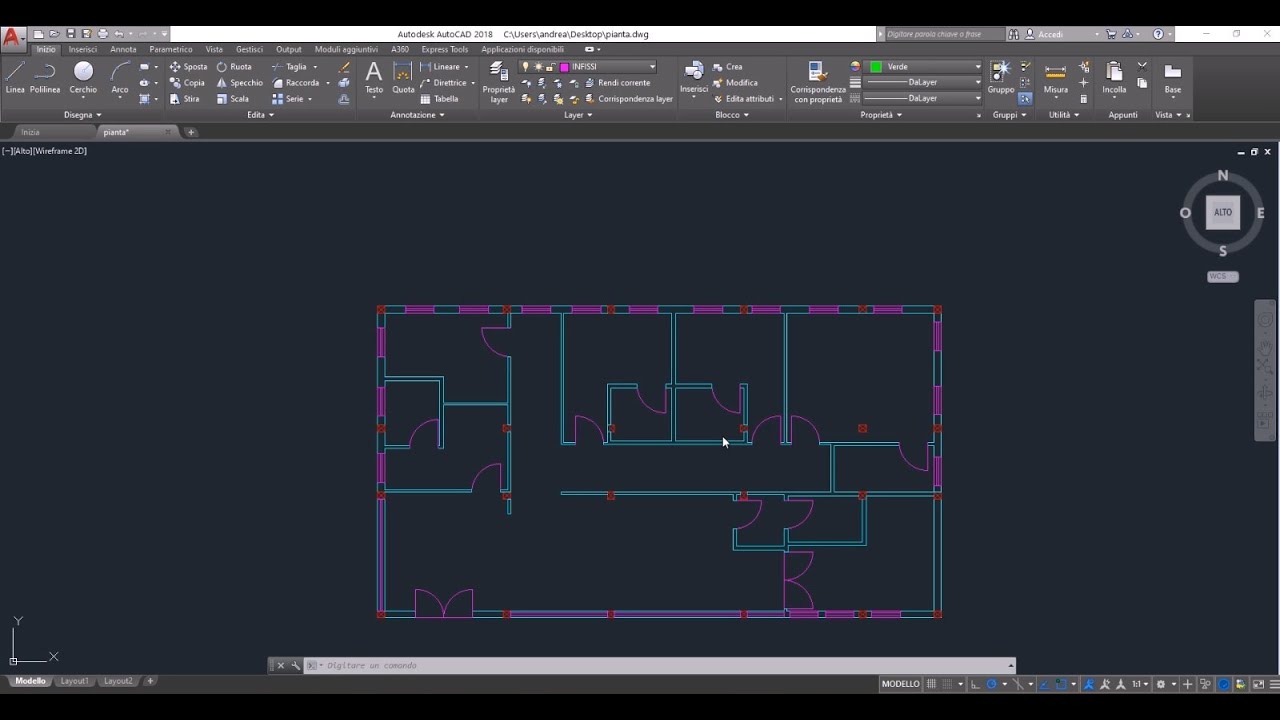Switch to the Annota tab
The image size is (1280, 720).
click(x=123, y=49)
